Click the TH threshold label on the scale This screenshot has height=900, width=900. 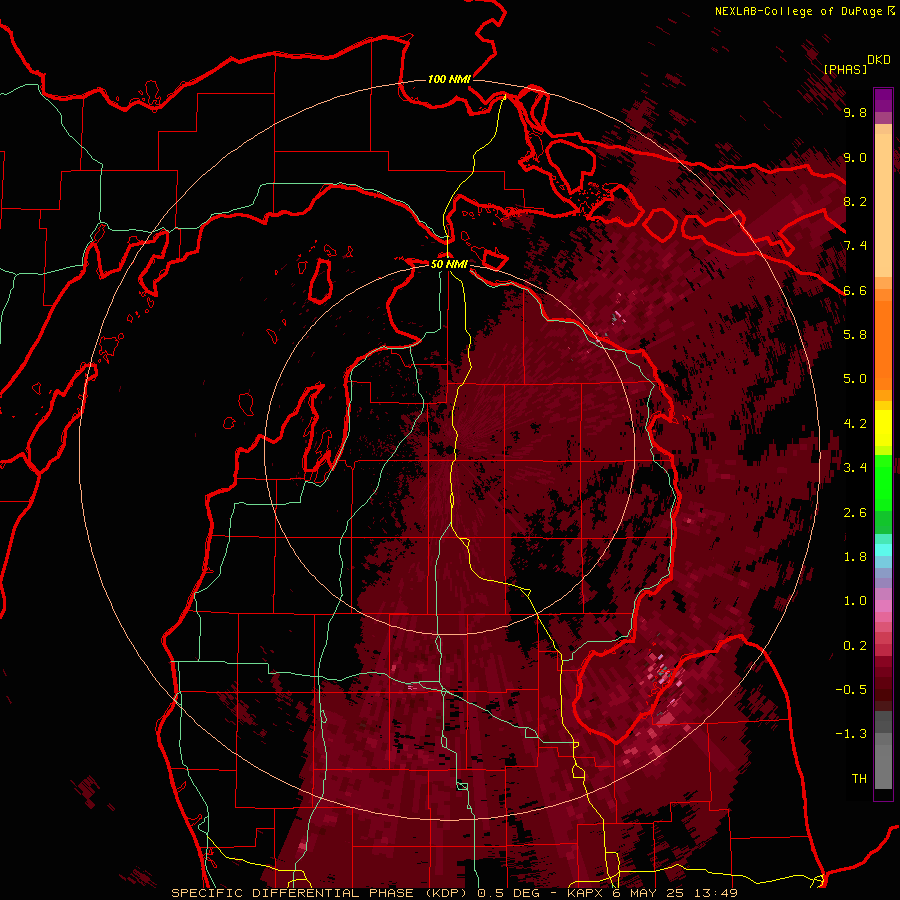pyautogui.click(x=859, y=779)
